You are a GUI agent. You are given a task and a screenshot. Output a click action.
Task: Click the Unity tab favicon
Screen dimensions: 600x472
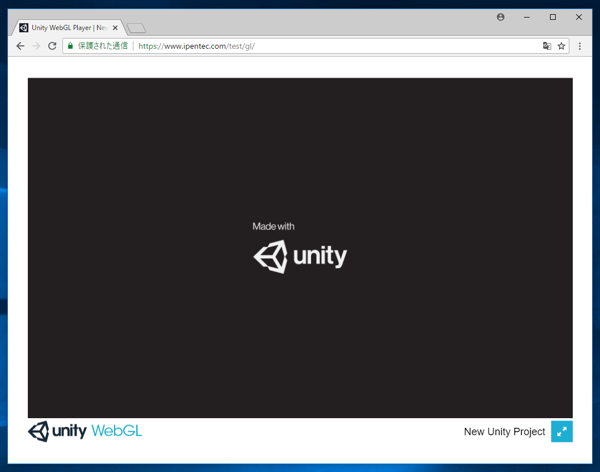click(x=24, y=28)
